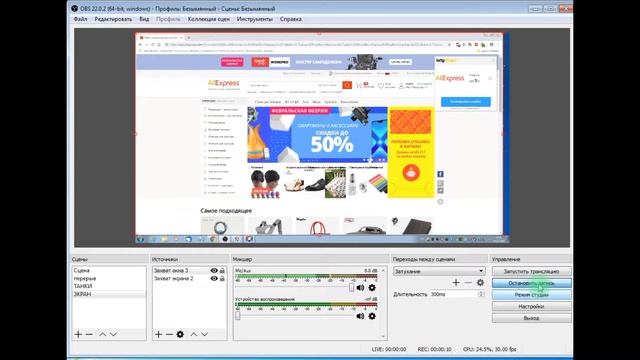Open the Файл menu
640x360 pixels.
click(x=80, y=19)
